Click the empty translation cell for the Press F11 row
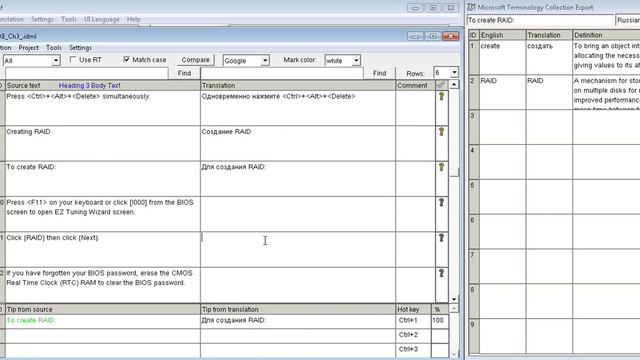This screenshot has height=360, width=640. 298,214
